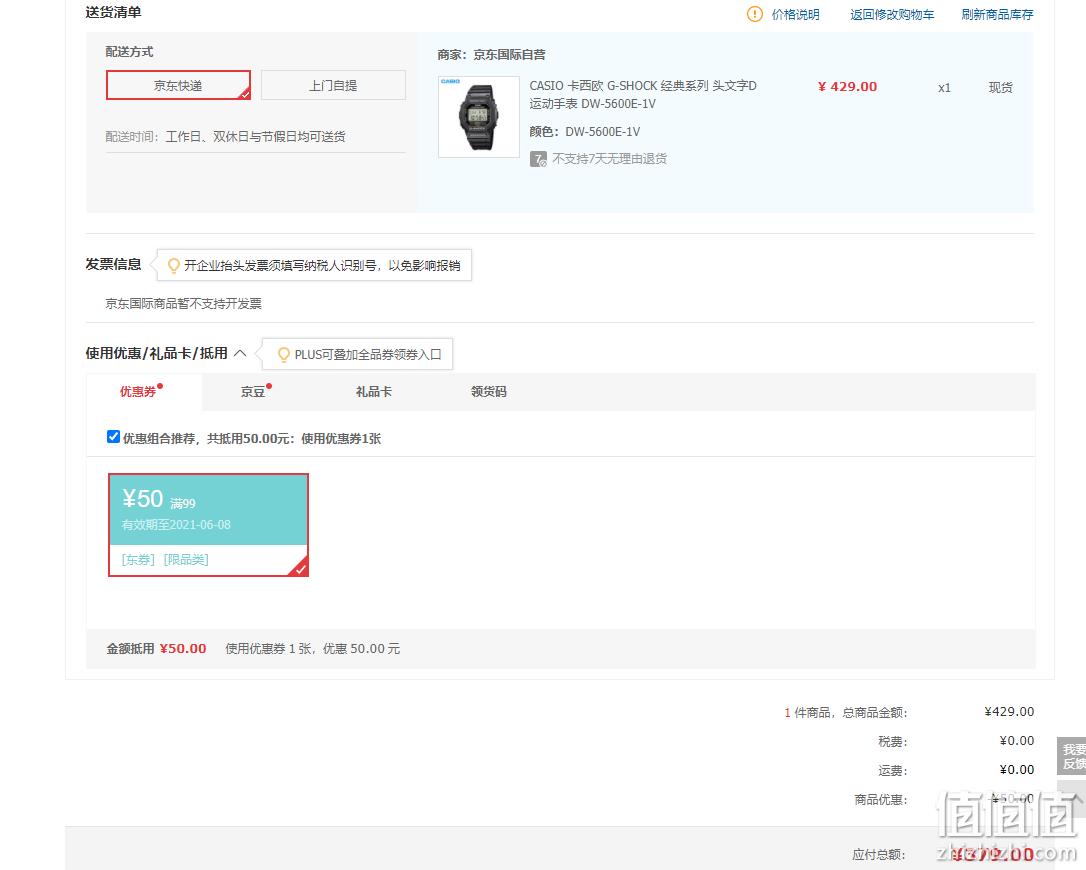Click the lightbulb icon in invoice tip
This screenshot has height=870, width=1086.
pyautogui.click(x=174, y=265)
